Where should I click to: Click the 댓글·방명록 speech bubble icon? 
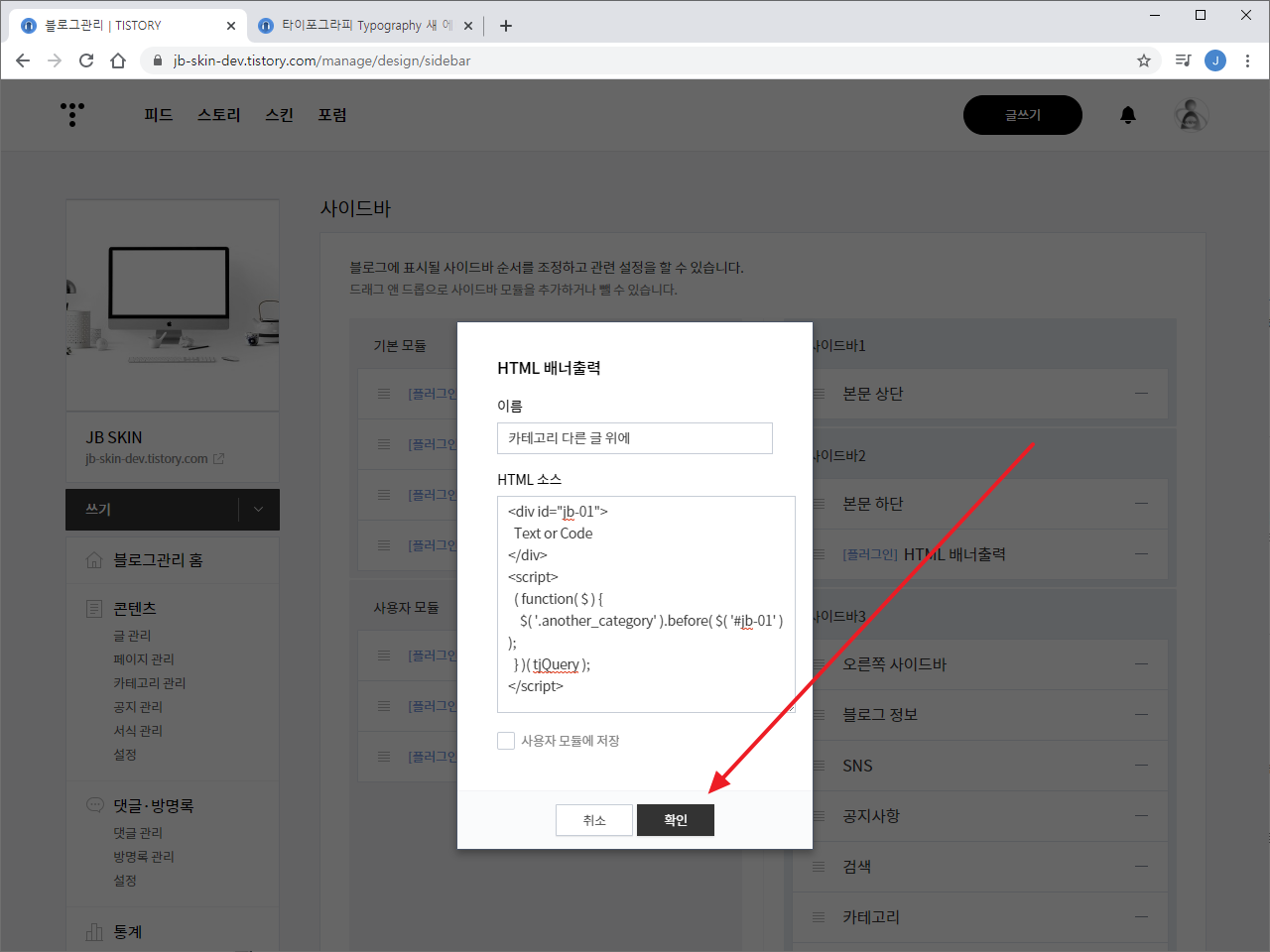94,805
